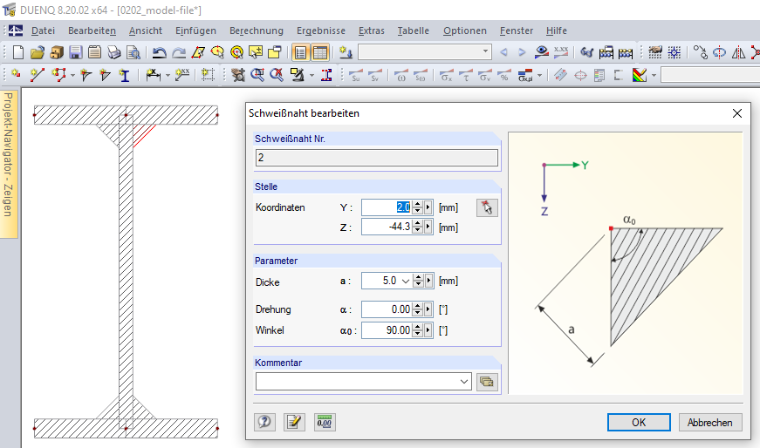Click the Z coordinate input field
The height and width of the screenshot is (448, 760).
coord(387,227)
